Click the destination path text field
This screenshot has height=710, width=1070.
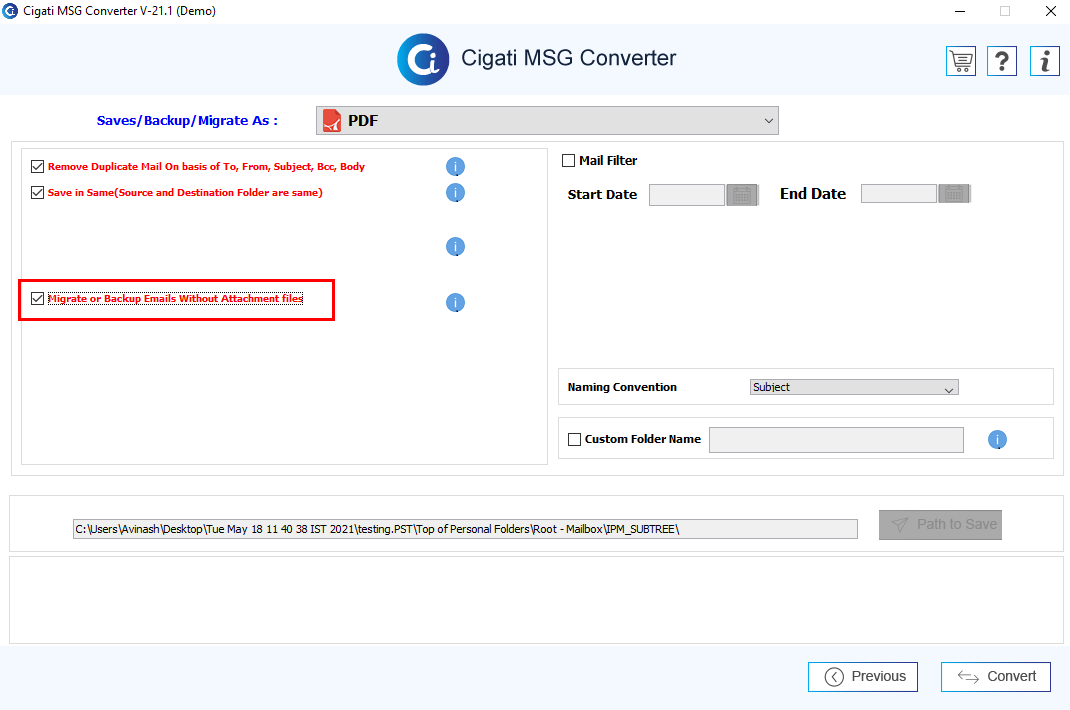pos(465,529)
